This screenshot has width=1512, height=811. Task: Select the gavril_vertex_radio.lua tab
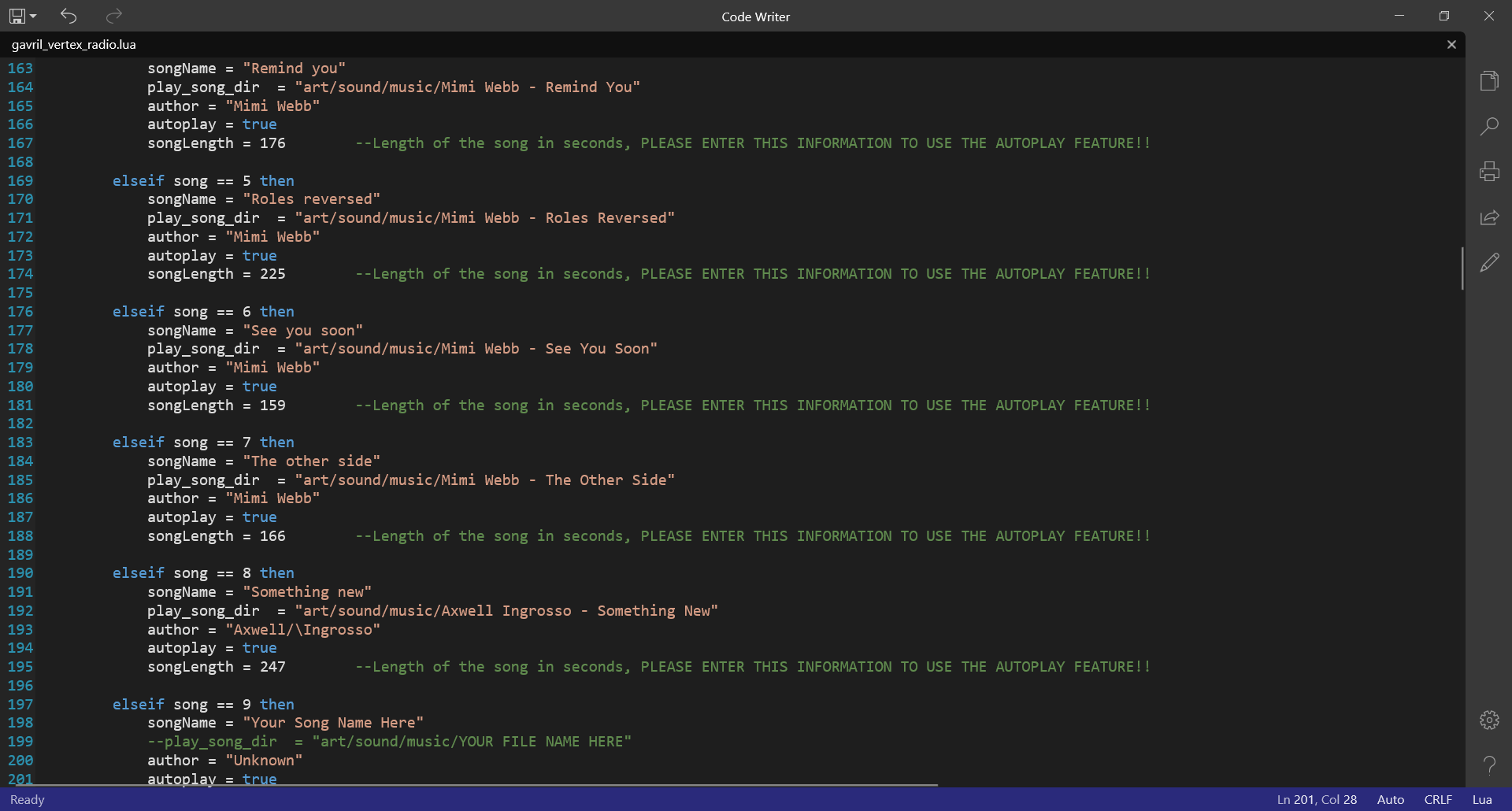pyautogui.click(x=74, y=45)
